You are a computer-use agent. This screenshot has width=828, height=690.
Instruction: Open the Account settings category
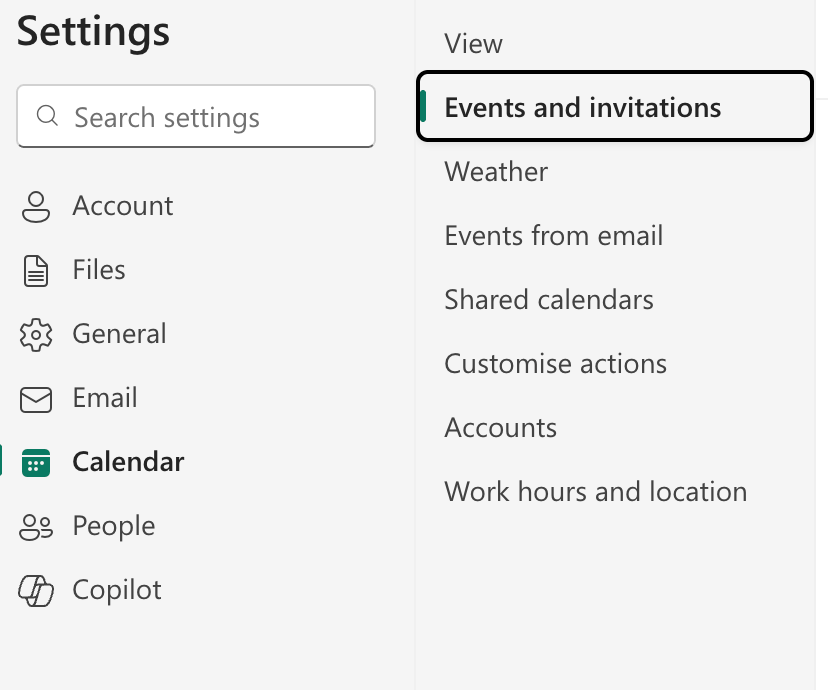(x=122, y=205)
